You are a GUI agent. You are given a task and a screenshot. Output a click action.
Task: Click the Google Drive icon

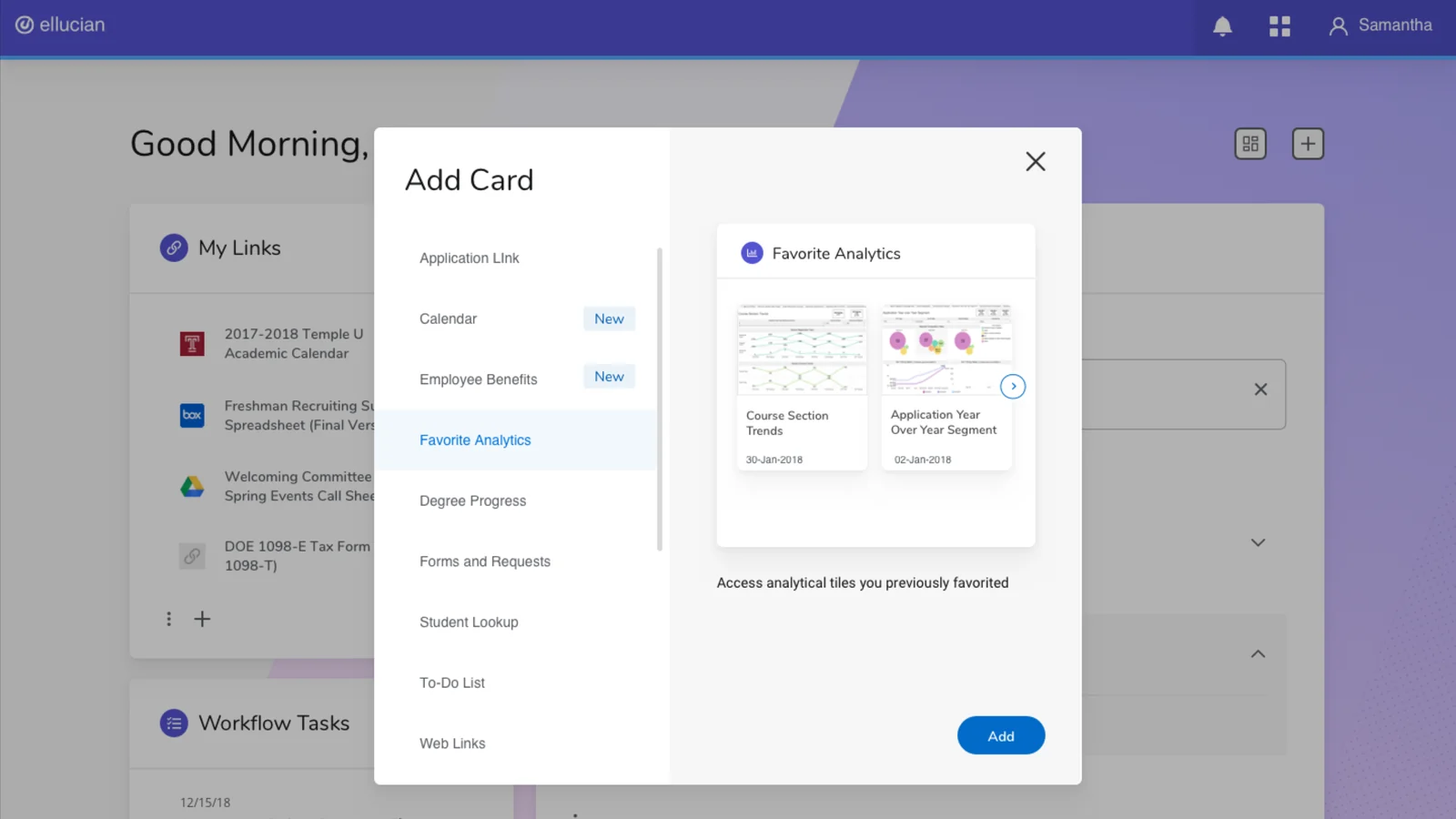[192, 487]
